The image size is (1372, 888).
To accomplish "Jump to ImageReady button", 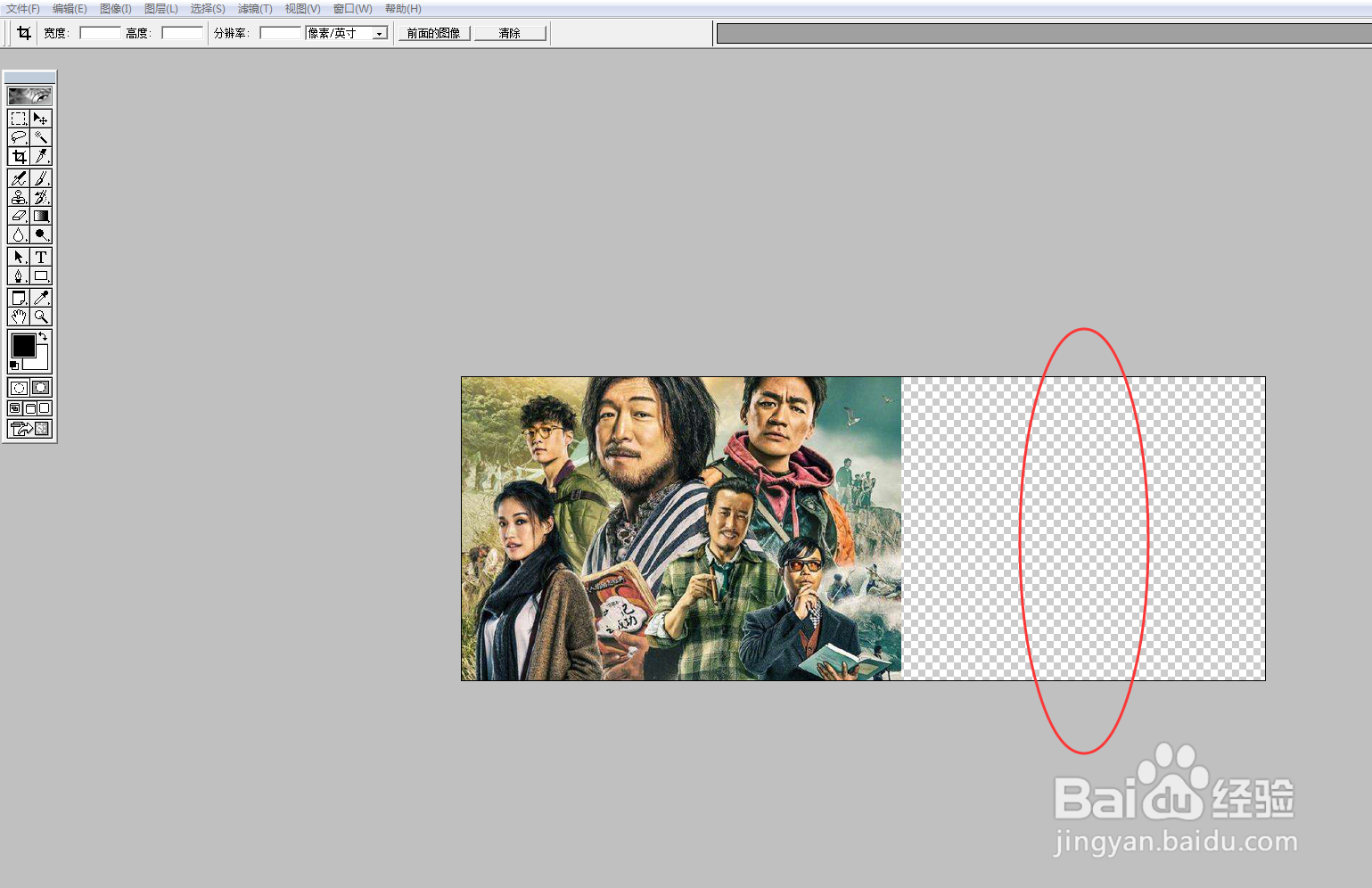I will [29, 429].
